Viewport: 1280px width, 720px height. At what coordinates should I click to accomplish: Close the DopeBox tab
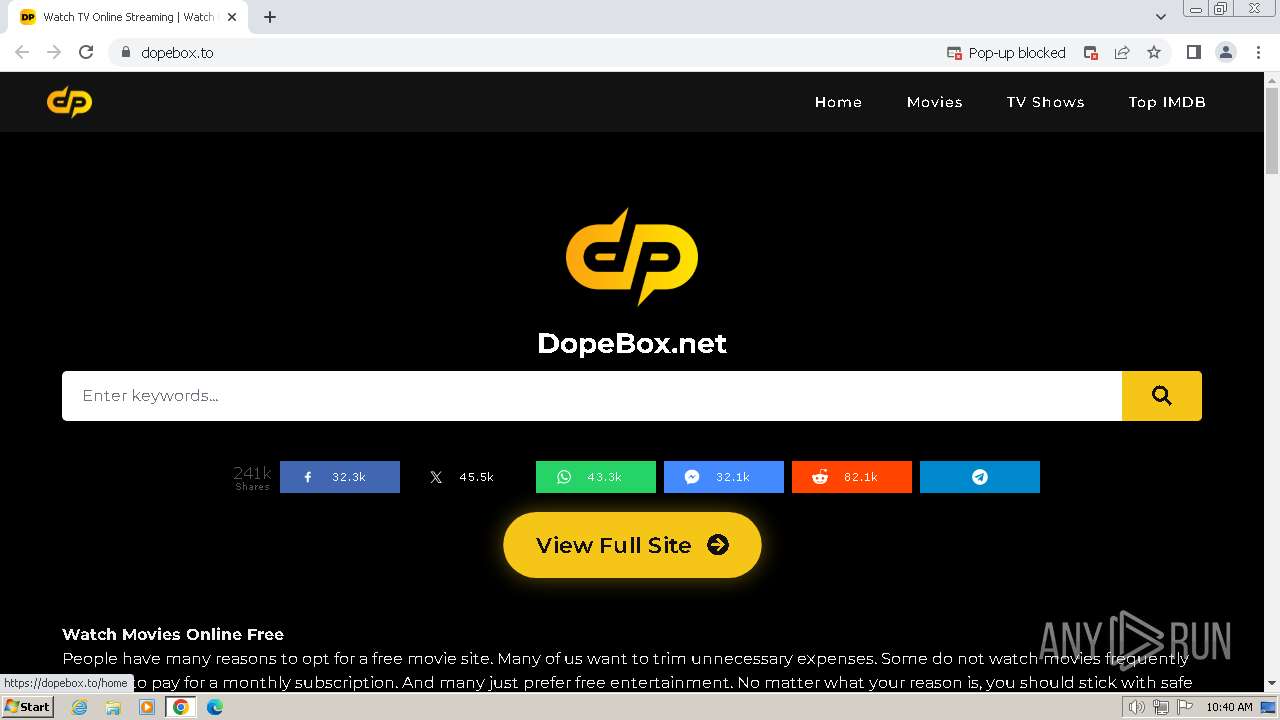point(232,17)
